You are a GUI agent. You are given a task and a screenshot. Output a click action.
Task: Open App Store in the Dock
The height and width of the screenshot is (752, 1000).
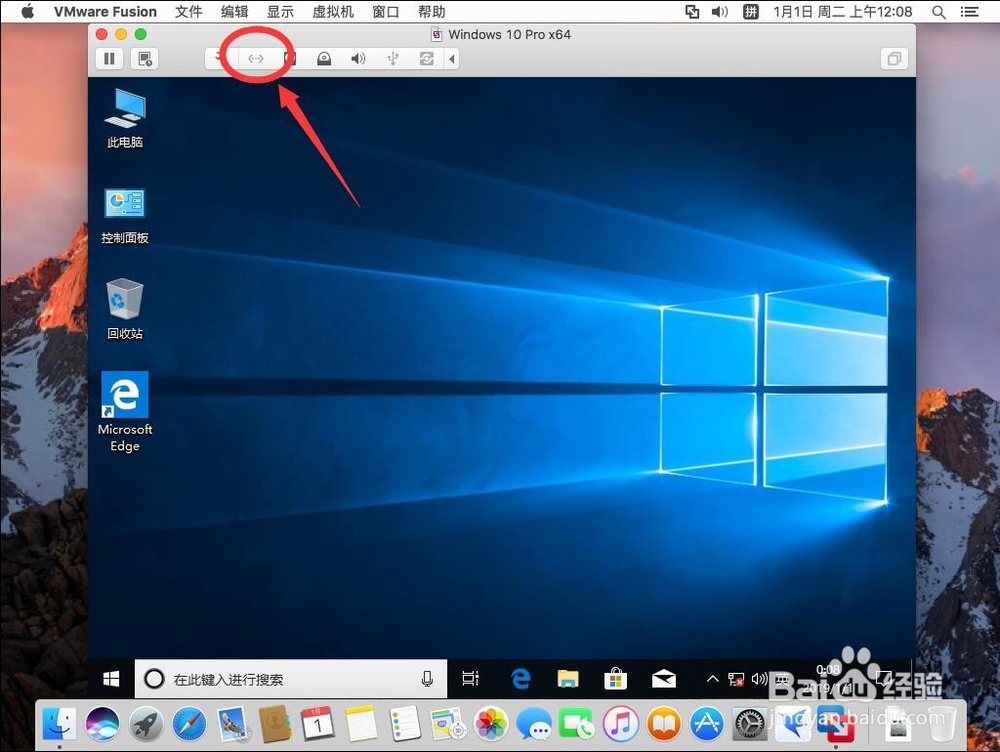tap(707, 724)
